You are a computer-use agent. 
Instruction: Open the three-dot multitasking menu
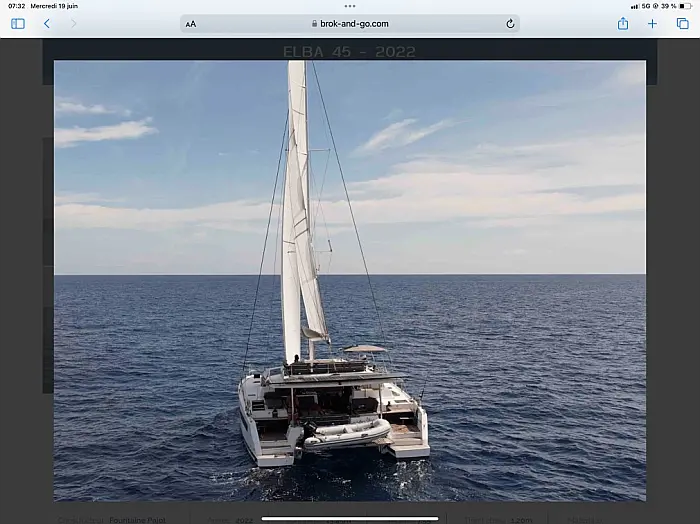point(350,6)
